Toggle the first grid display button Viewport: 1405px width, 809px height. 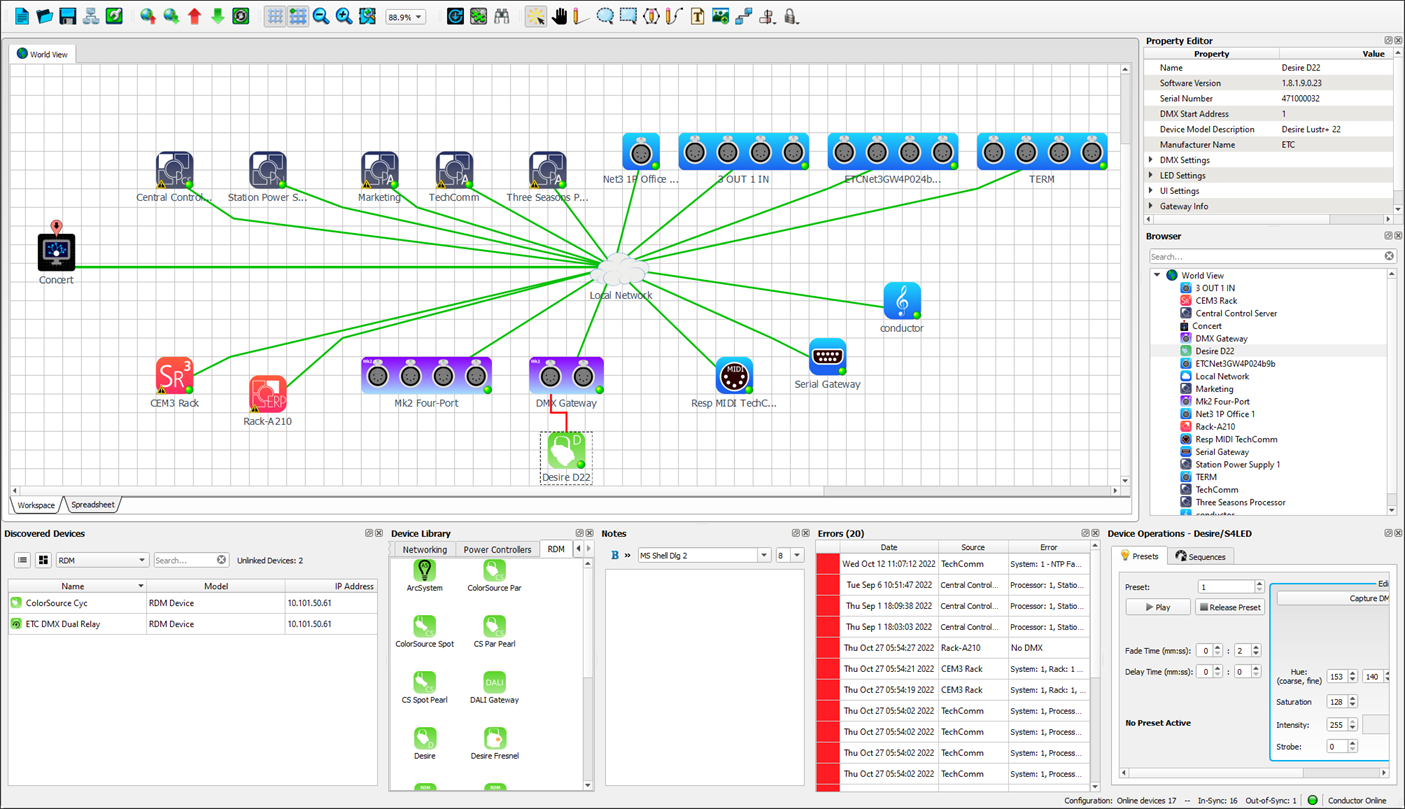pos(275,16)
